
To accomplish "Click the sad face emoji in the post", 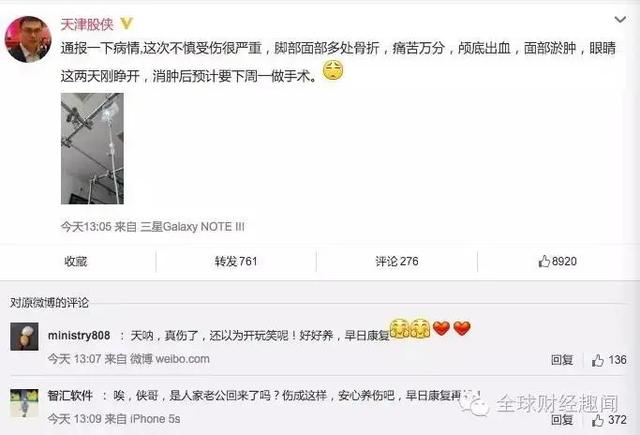I will click(x=333, y=71).
